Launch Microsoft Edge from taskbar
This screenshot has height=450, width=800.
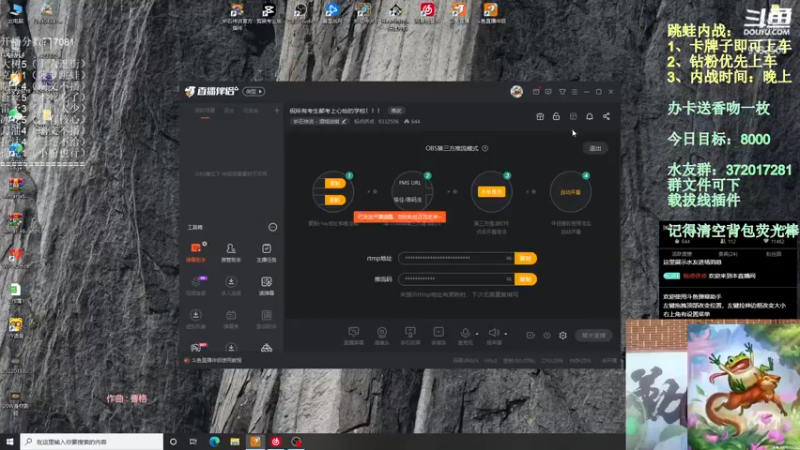(x=214, y=441)
